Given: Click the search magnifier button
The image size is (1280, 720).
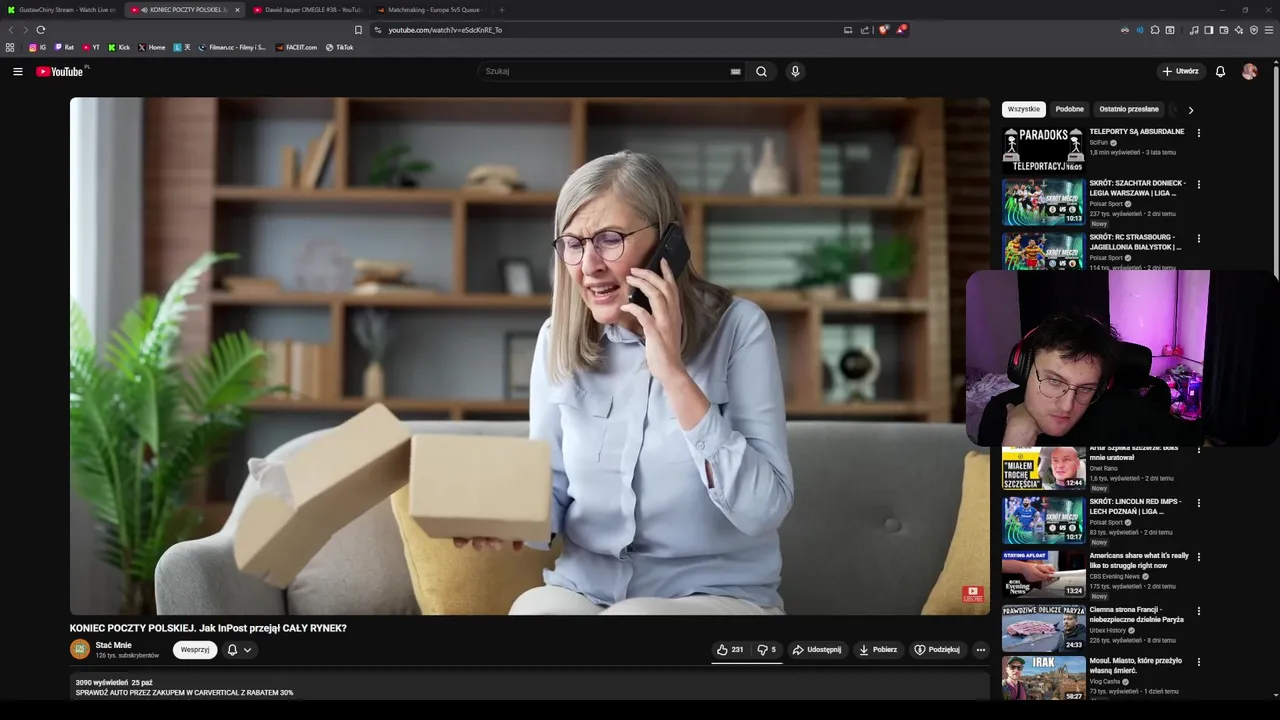Looking at the screenshot, I should click(761, 72).
